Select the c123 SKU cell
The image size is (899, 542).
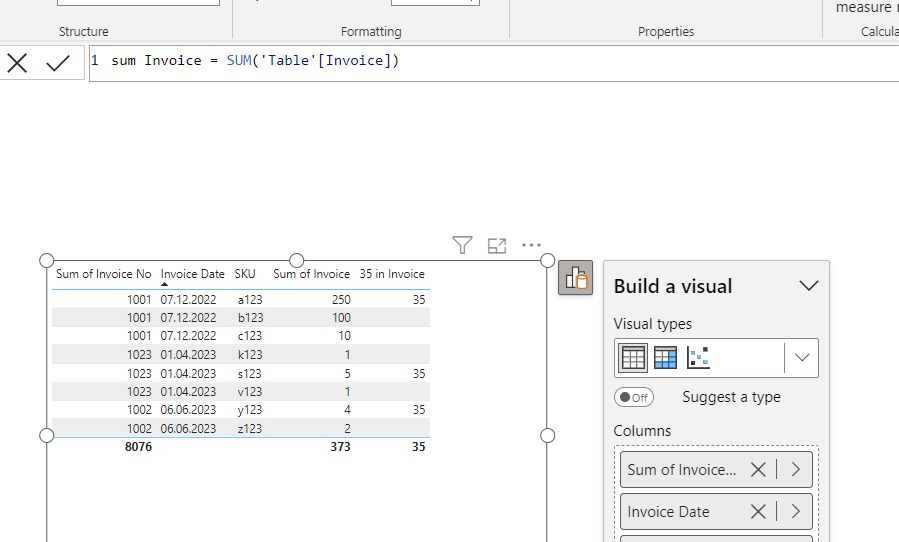tap(250, 336)
